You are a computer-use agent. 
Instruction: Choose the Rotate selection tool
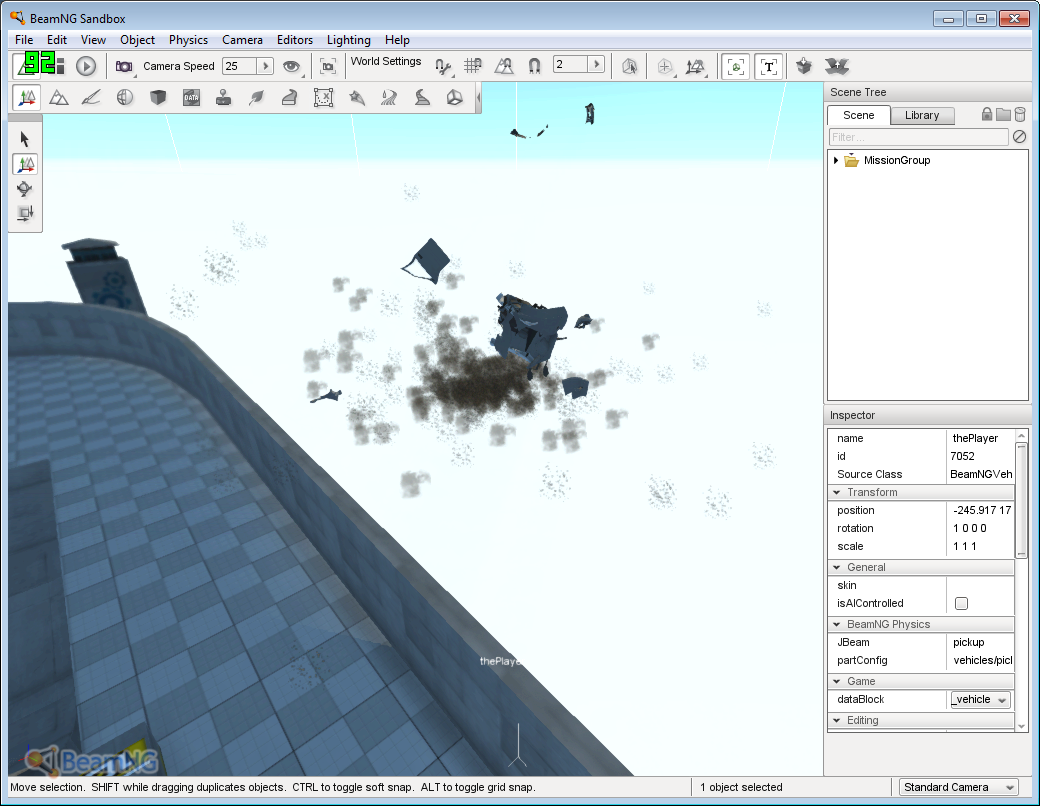(x=25, y=189)
